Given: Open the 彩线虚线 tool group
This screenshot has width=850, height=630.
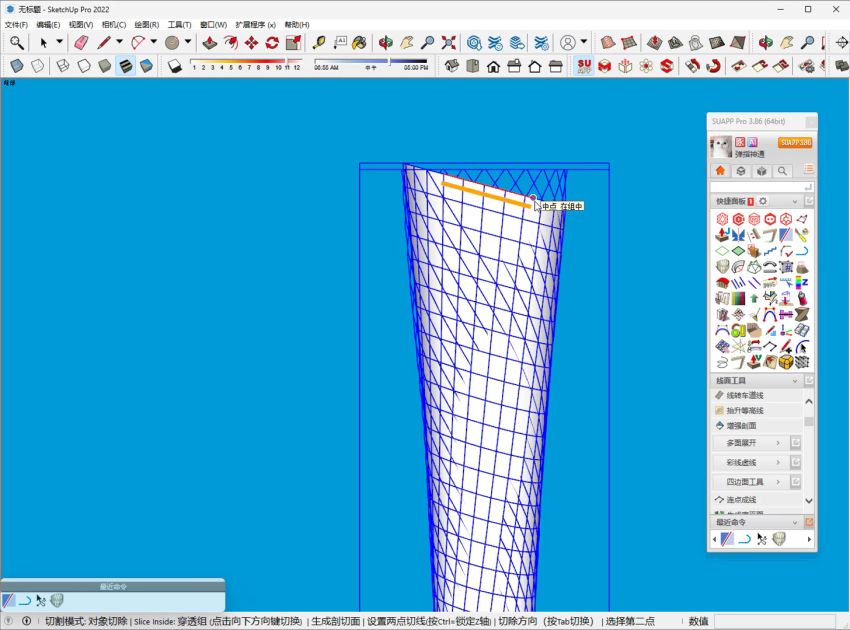Looking at the screenshot, I should point(749,462).
